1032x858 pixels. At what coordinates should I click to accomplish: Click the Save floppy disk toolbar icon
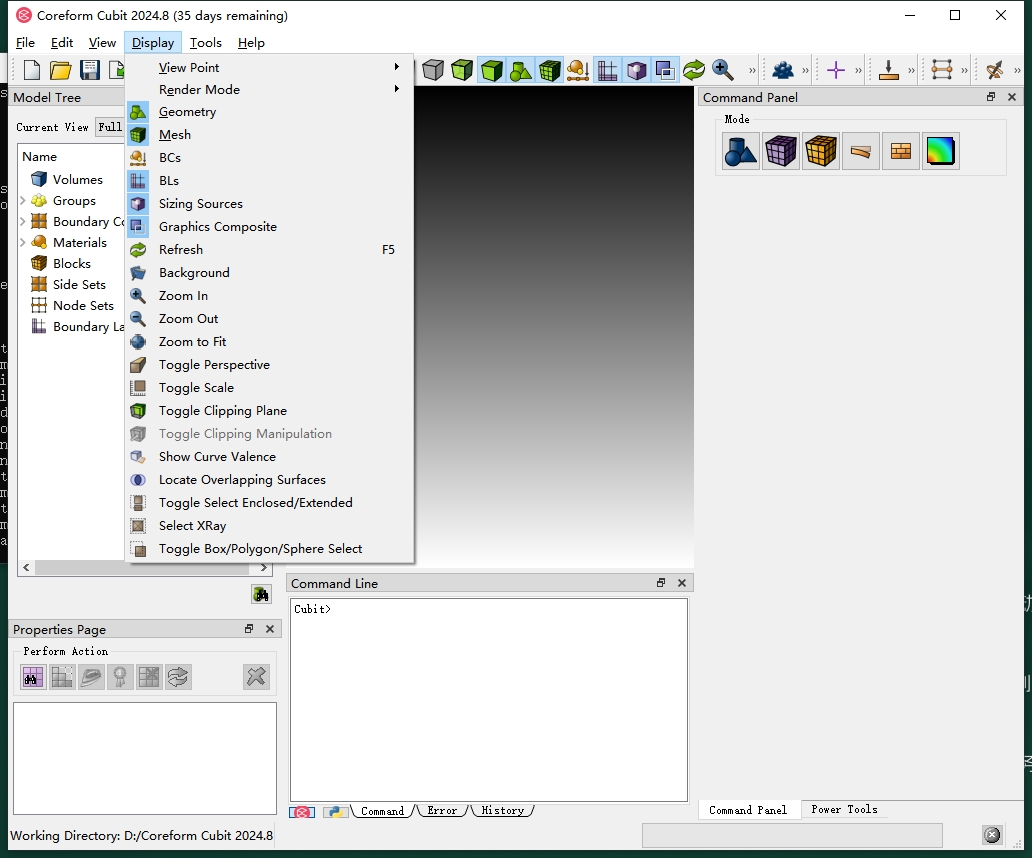pos(90,70)
